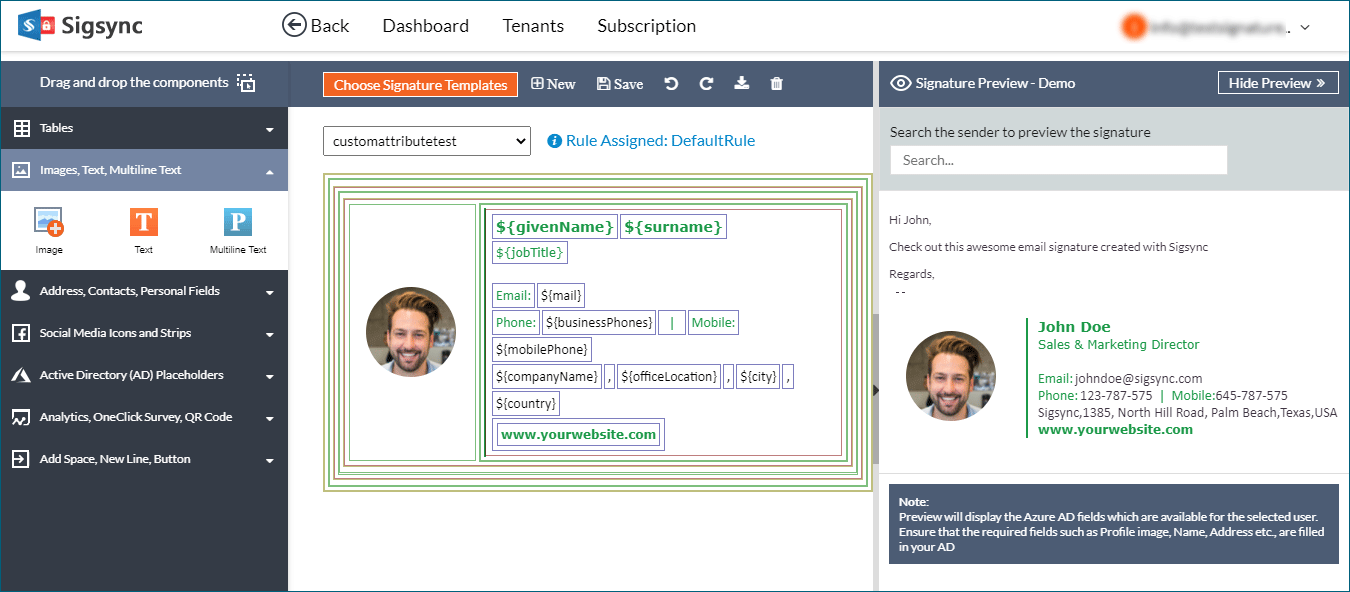Image resolution: width=1350 pixels, height=592 pixels.
Task: Click the Active Directory Azure icon
Action: pos(21,375)
